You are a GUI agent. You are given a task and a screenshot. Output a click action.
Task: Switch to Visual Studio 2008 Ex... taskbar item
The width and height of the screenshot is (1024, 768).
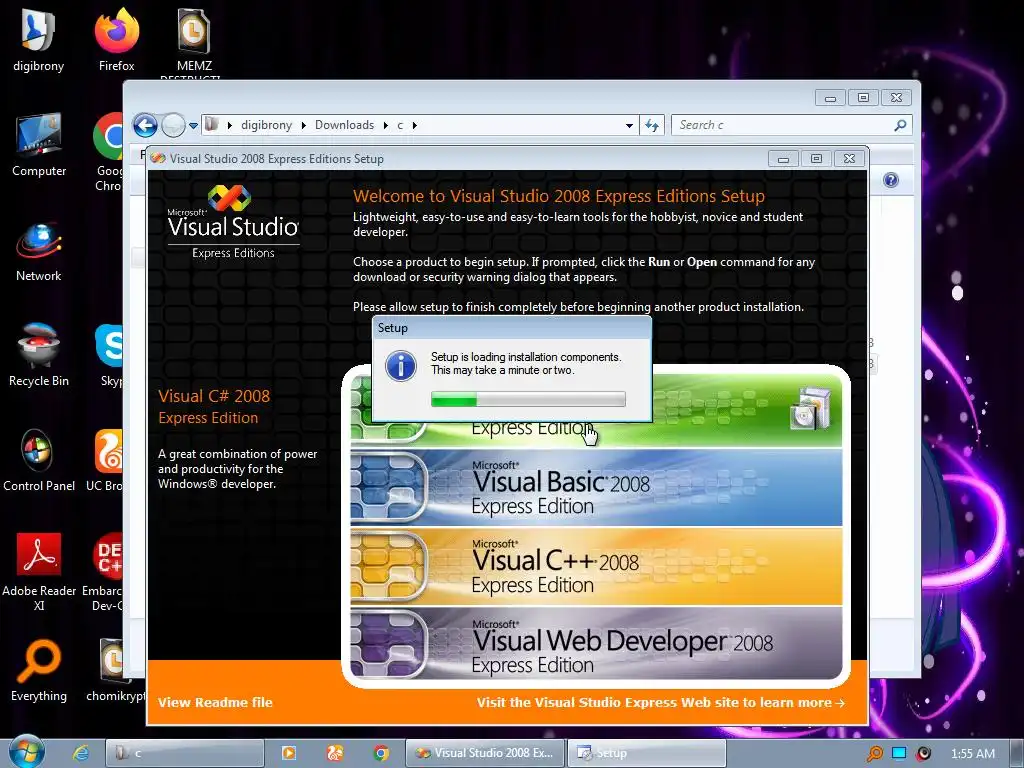485,753
